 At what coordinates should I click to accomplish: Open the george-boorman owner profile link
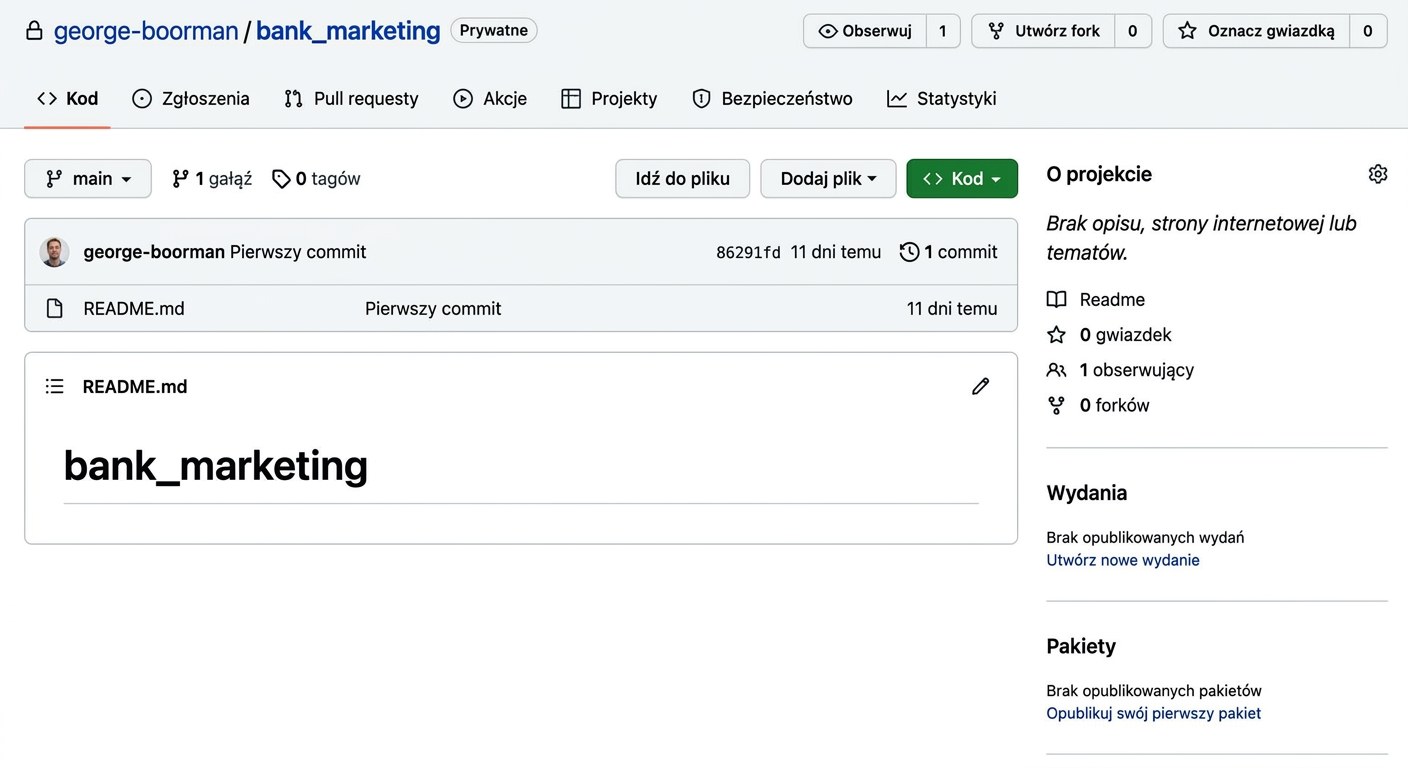click(x=146, y=31)
